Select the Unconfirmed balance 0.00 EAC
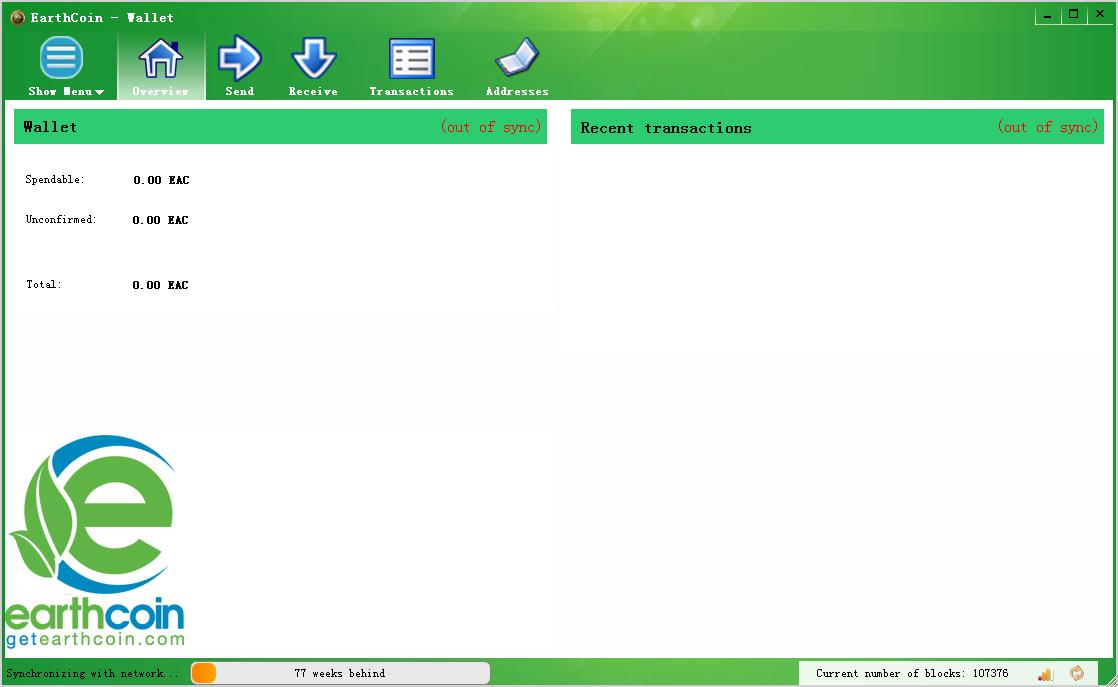The width and height of the screenshot is (1118, 687). tap(160, 220)
